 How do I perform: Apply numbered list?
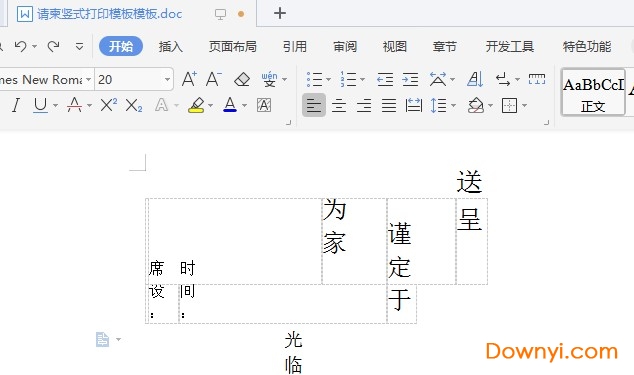click(x=348, y=79)
